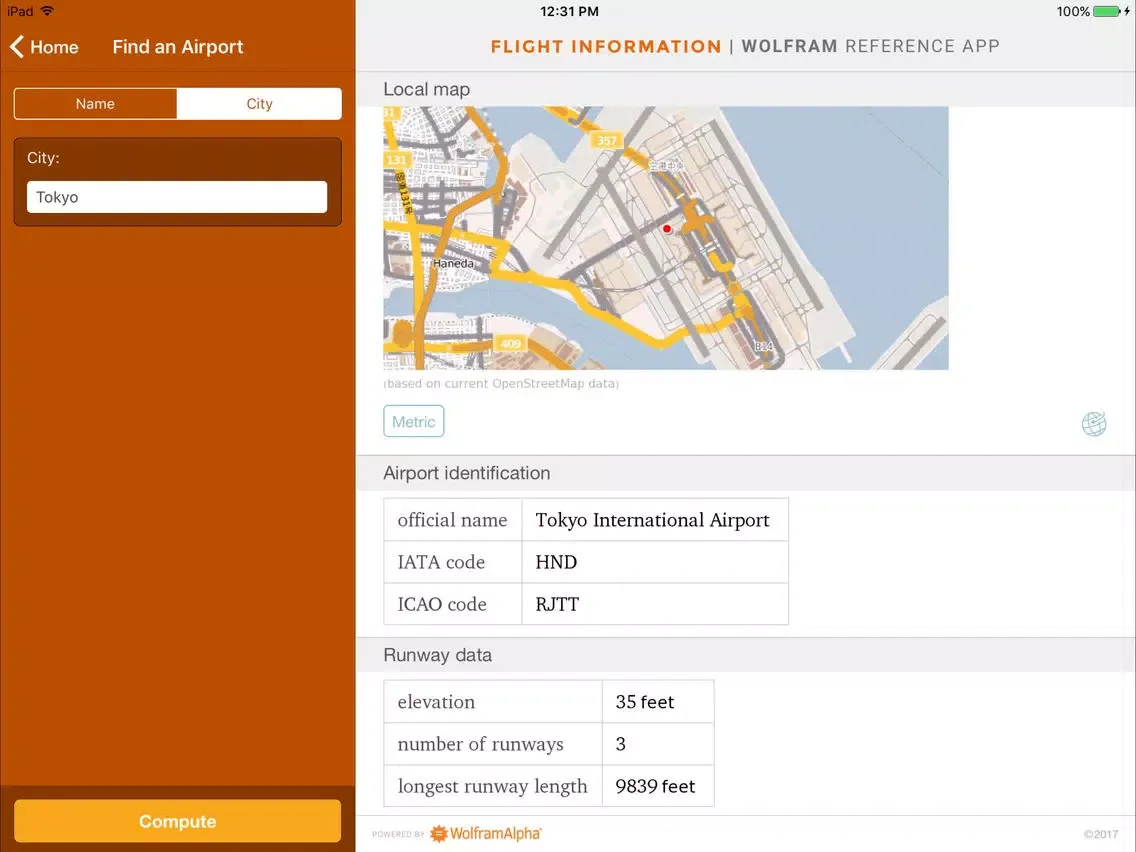Toggle units with the Metric button
The image size is (1136, 852).
click(x=414, y=422)
